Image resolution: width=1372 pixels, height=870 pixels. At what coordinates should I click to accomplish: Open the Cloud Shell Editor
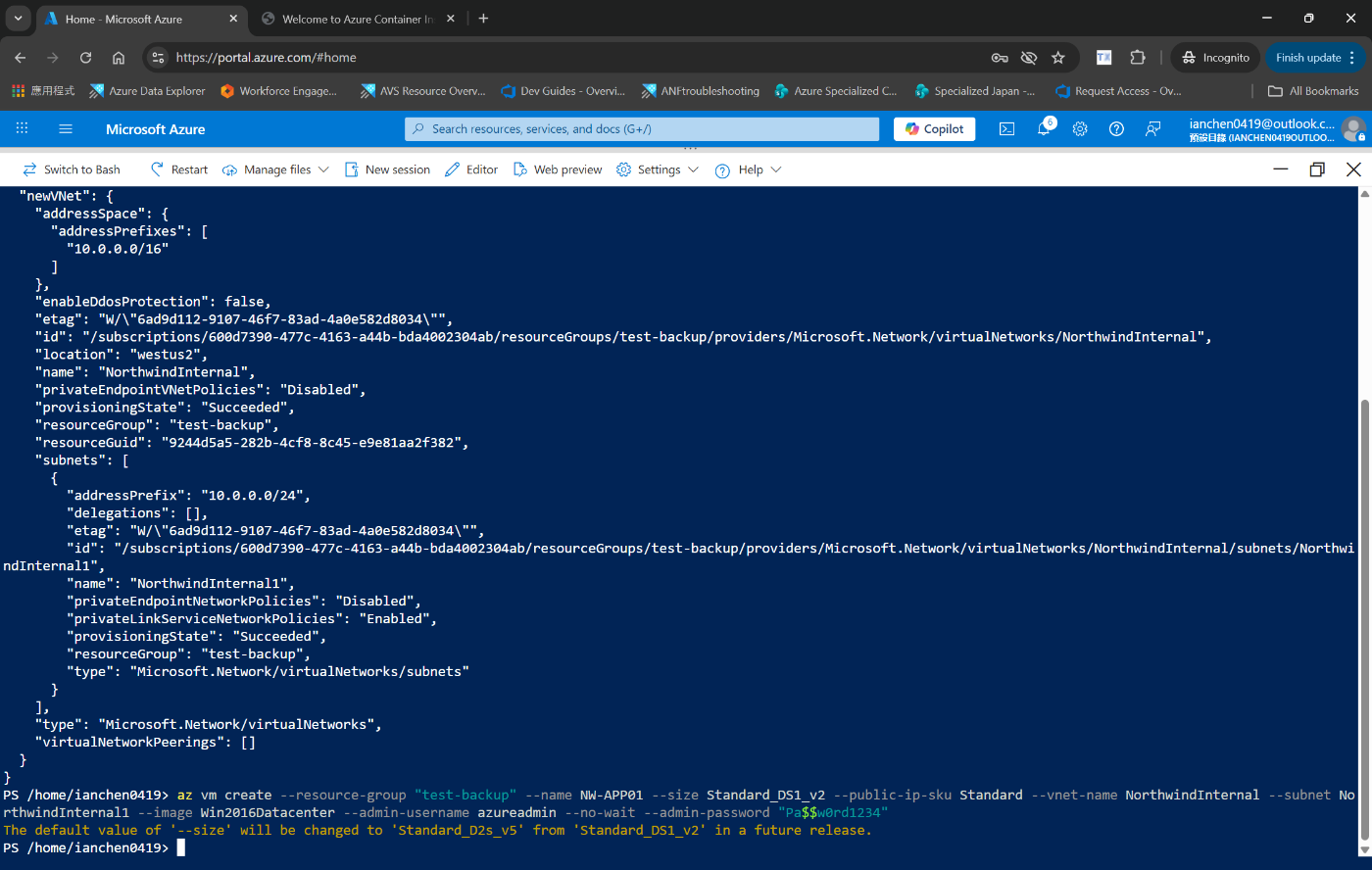471,169
